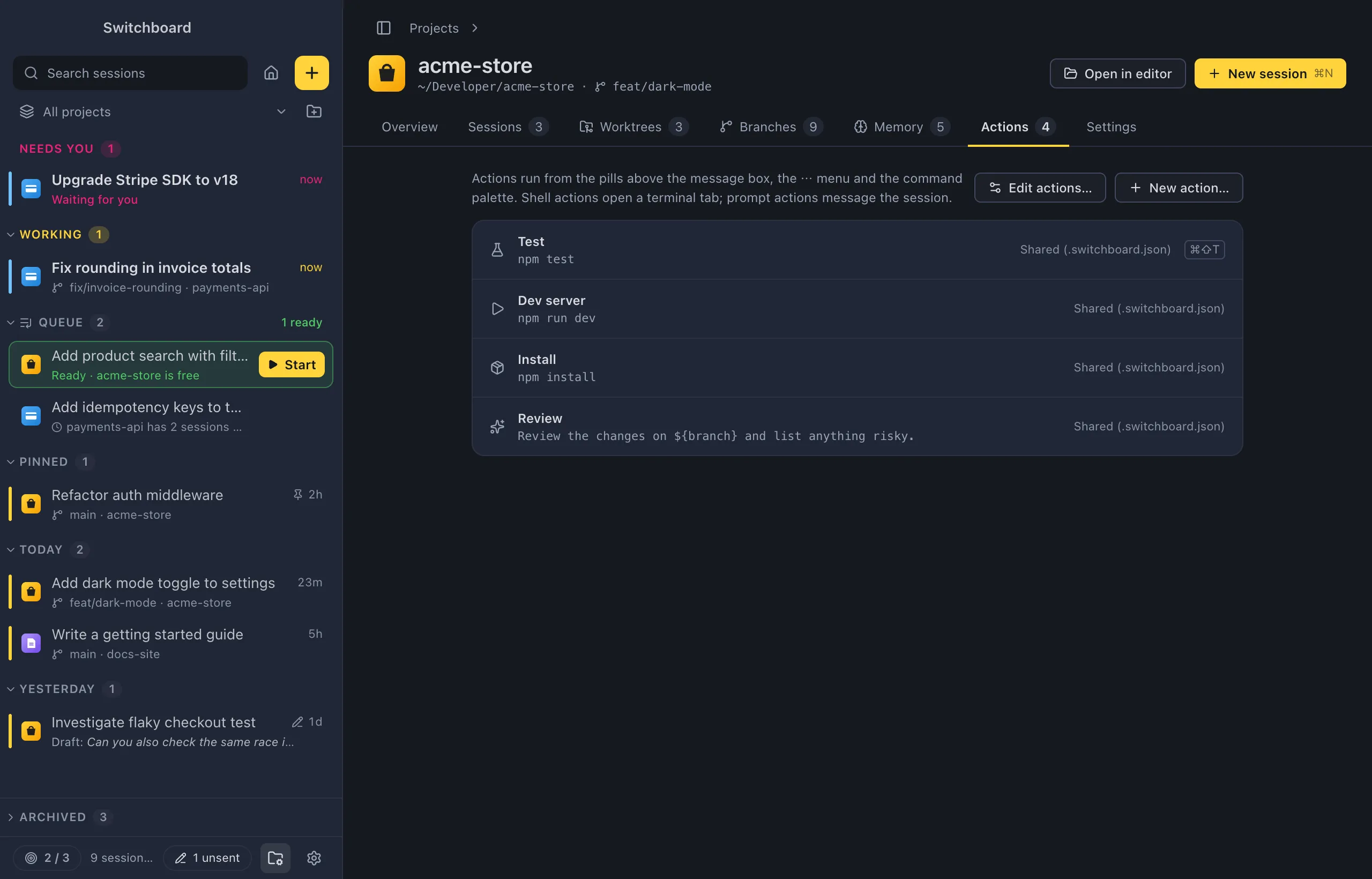The width and height of the screenshot is (1372, 879).
Task: Click New action... button
Action: pos(1179,188)
